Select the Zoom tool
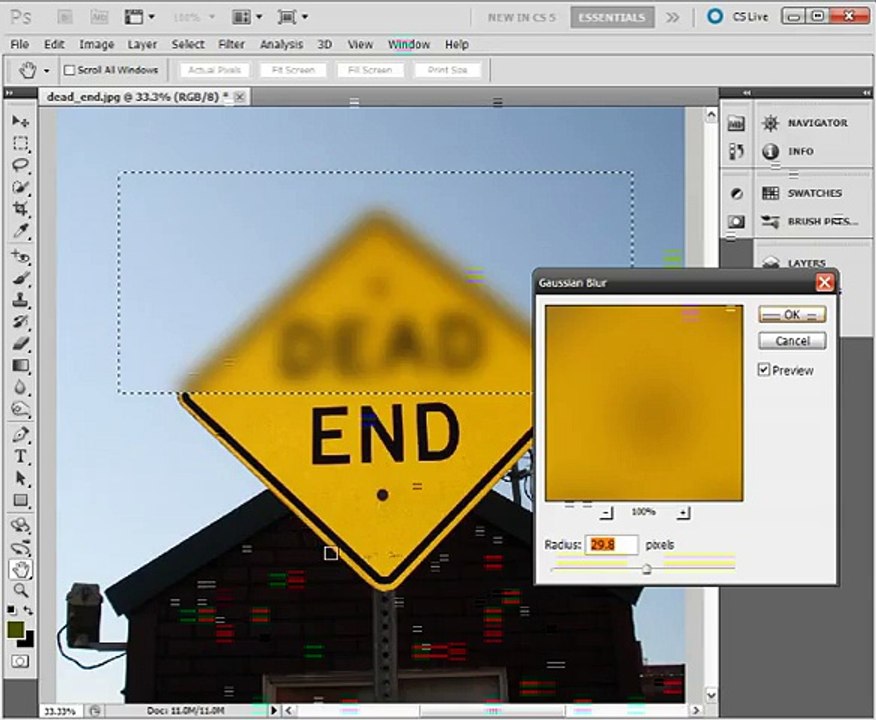Screen dimensions: 876x720 (21, 590)
